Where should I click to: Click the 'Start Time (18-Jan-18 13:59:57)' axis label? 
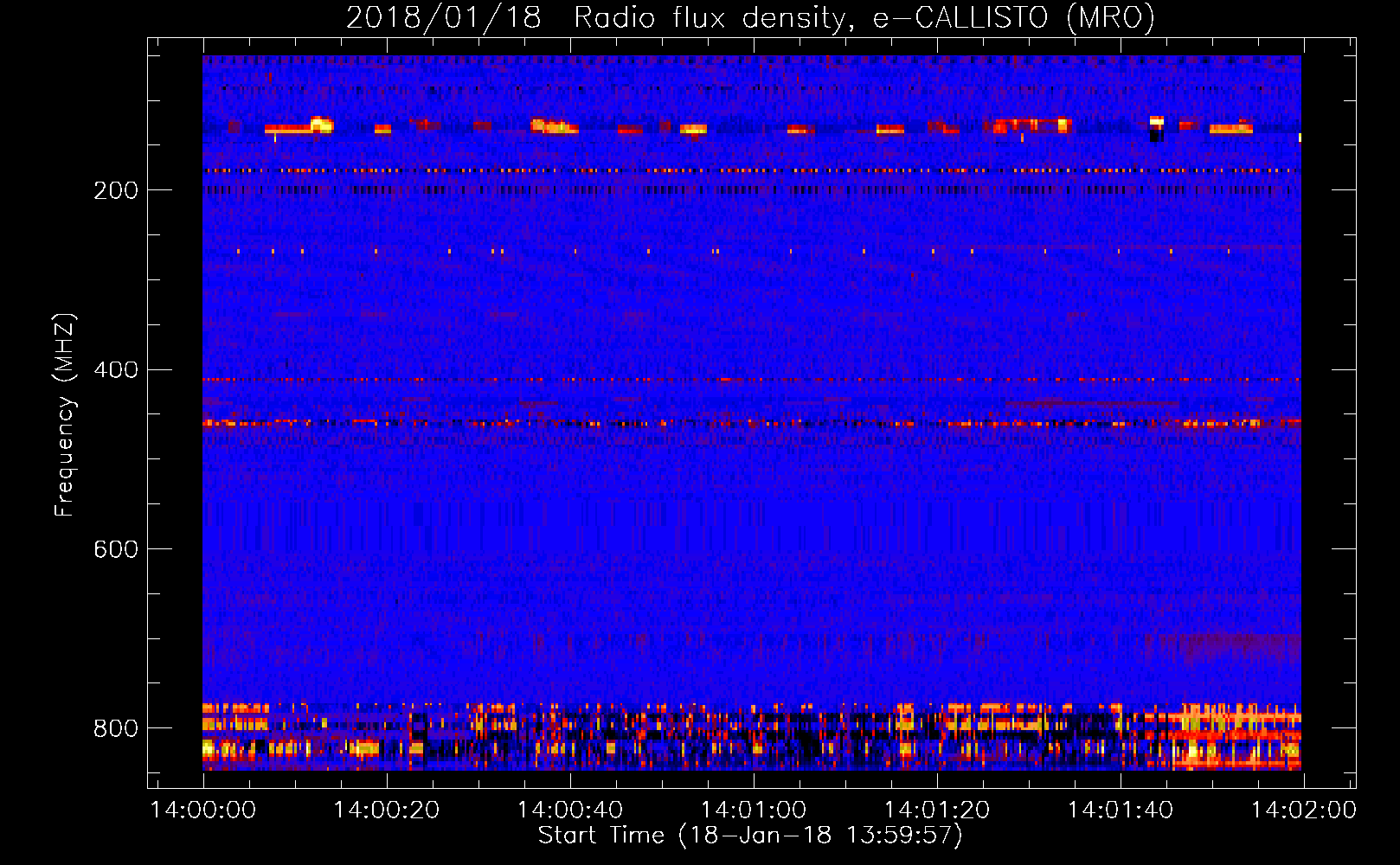point(750,836)
